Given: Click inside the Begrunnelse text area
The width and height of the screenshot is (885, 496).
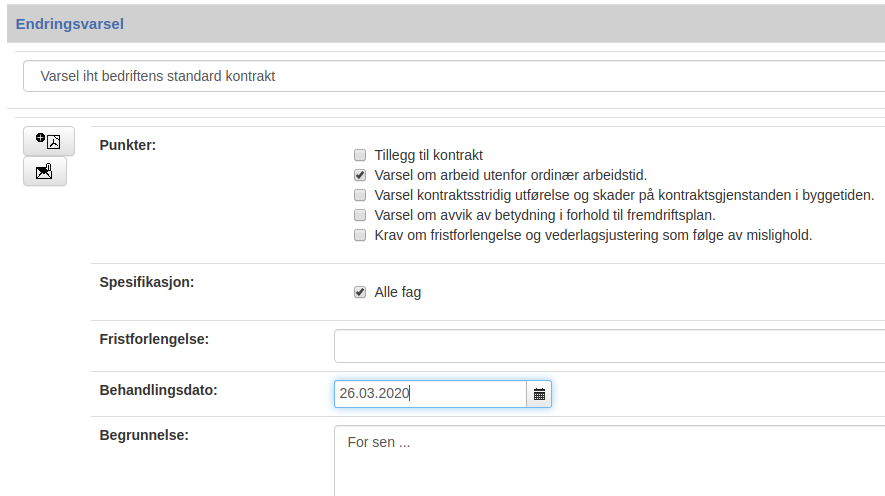Looking at the screenshot, I should (x=610, y=461).
